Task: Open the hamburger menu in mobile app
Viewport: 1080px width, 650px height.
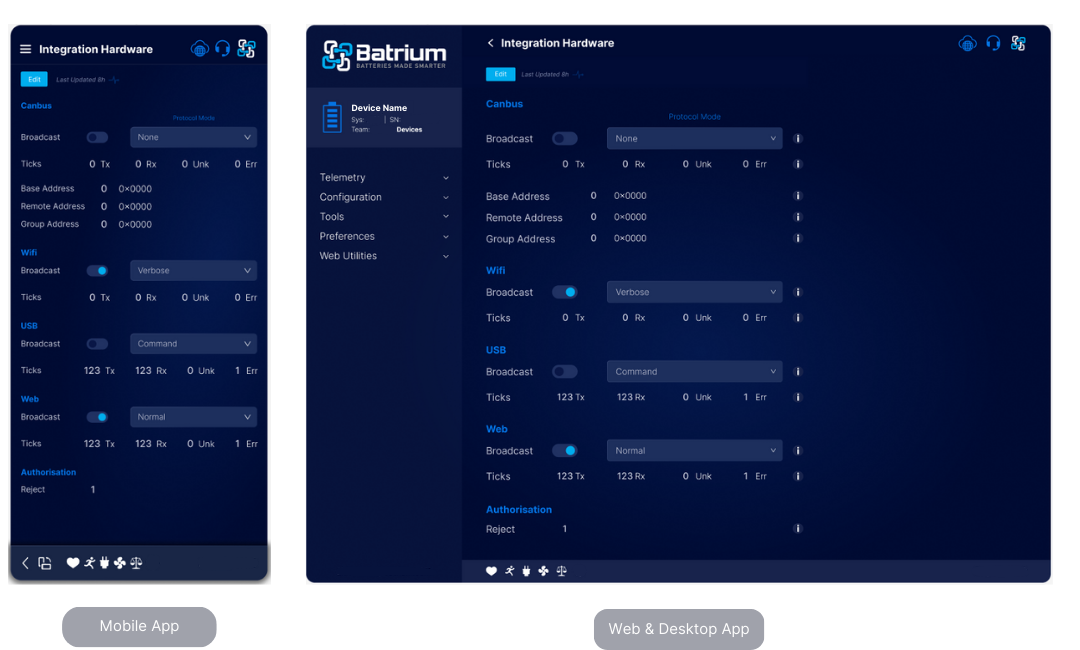Action: click(x=25, y=49)
